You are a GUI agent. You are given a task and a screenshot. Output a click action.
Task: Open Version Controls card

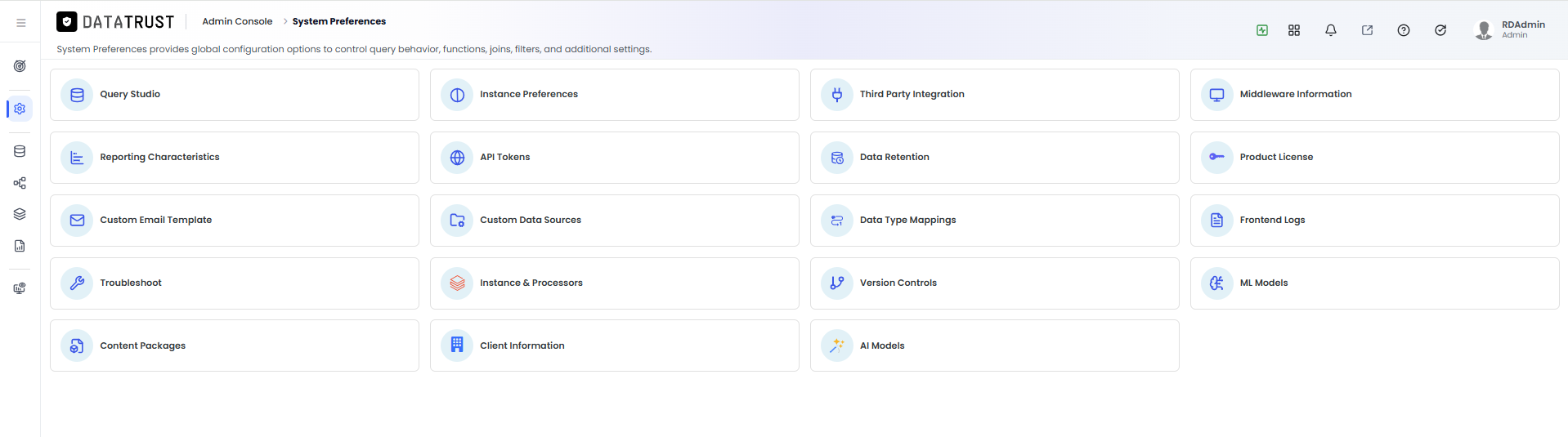(x=995, y=283)
